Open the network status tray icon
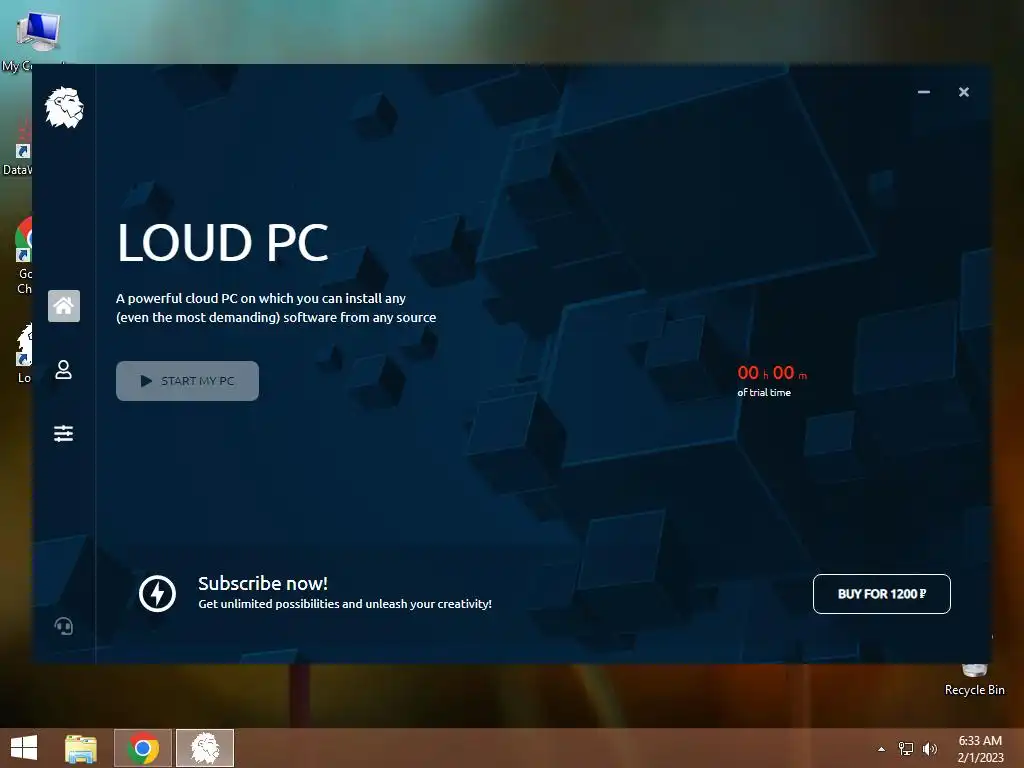The image size is (1024, 768). coord(906,749)
